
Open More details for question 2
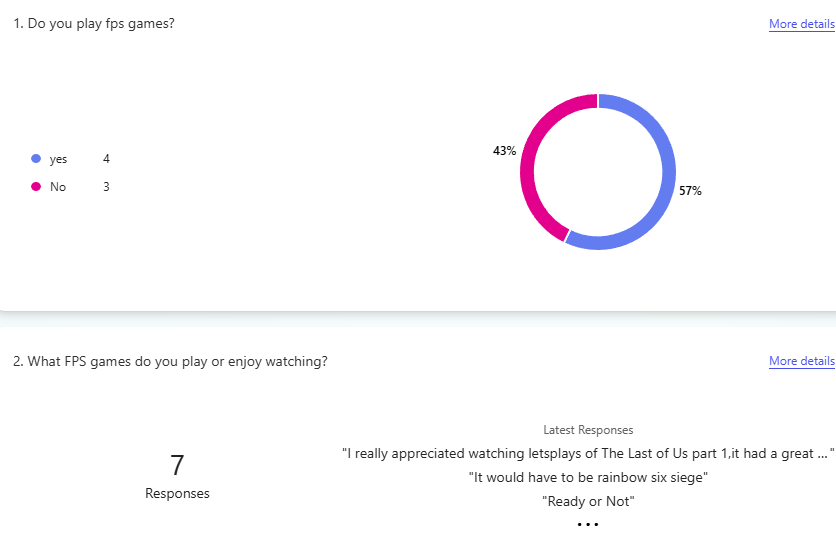click(801, 361)
